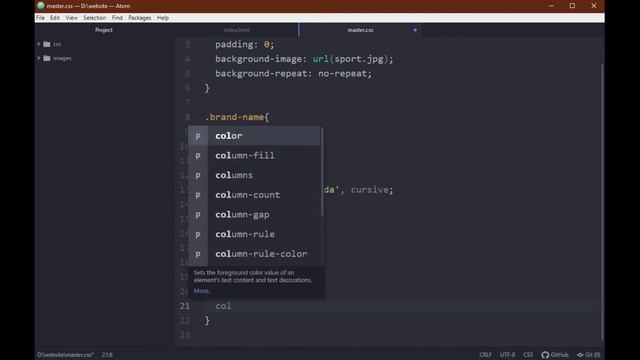Open the Packages menu
Viewport: 640px width, 360px height.
[x=140, y=18]
